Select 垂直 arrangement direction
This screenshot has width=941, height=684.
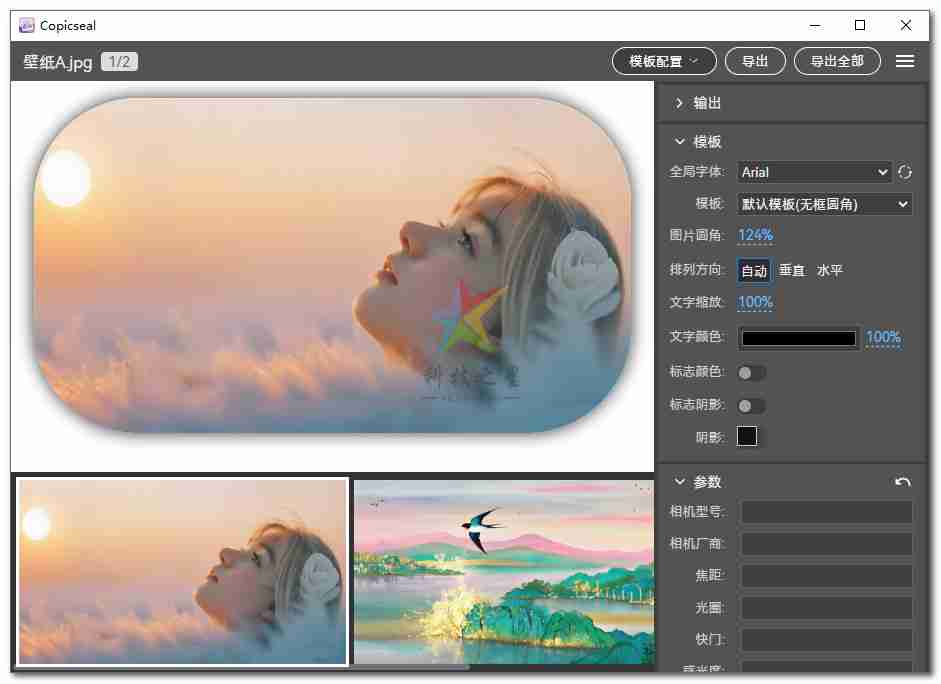pos(792,271)
